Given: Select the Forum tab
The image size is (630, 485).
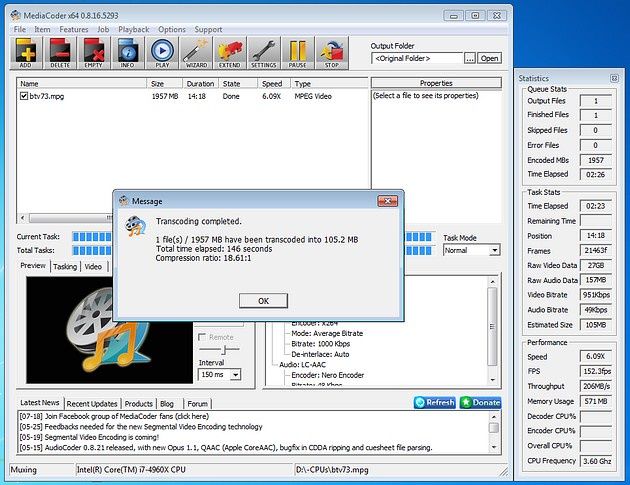Looking at the screenshot, I should (198, 404).
